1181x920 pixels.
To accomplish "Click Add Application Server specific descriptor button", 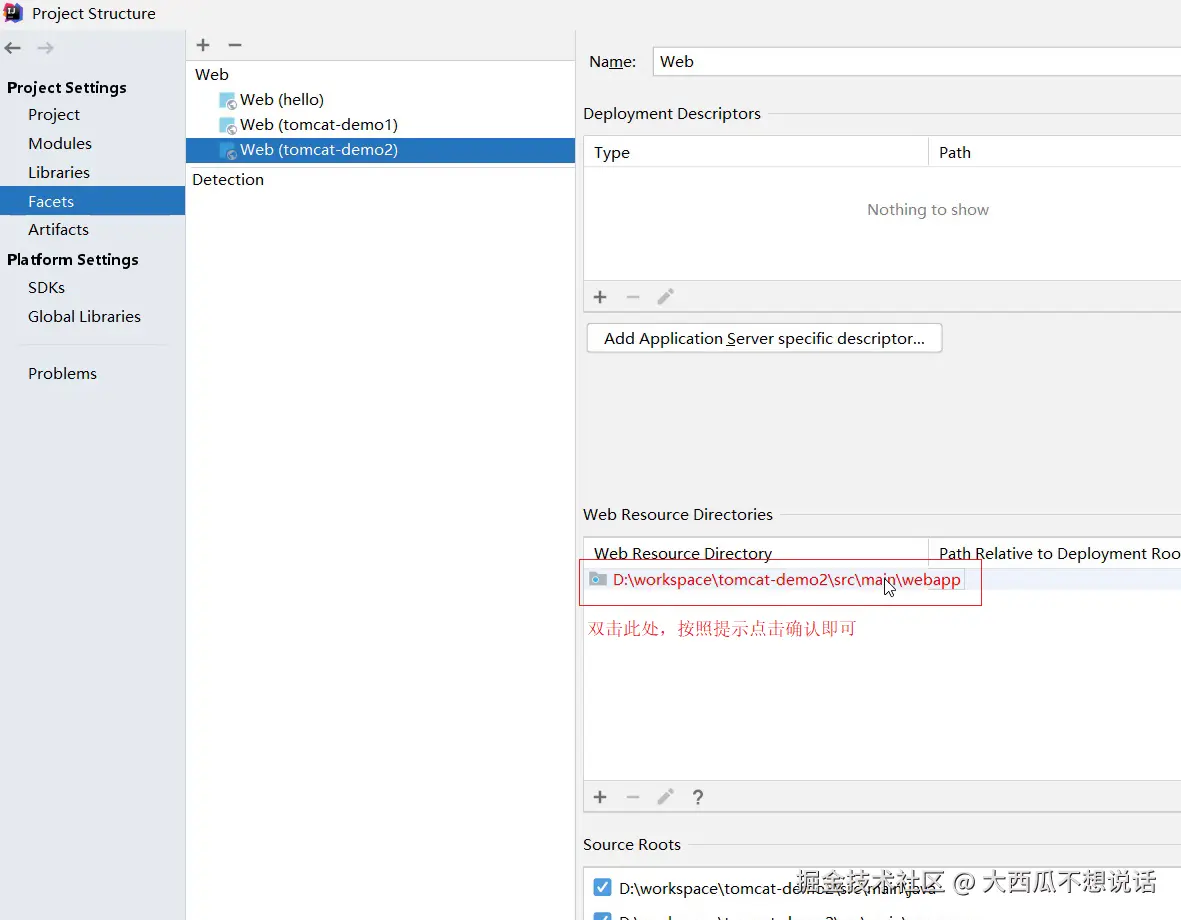I will tap(764, 338).
